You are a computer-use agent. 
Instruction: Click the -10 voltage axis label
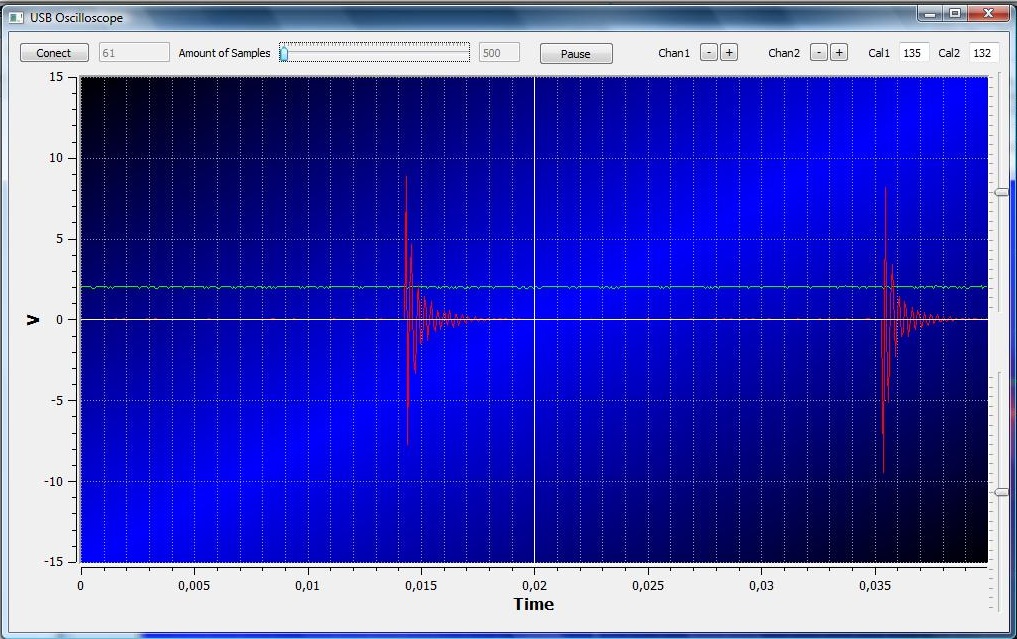[54, 481]
